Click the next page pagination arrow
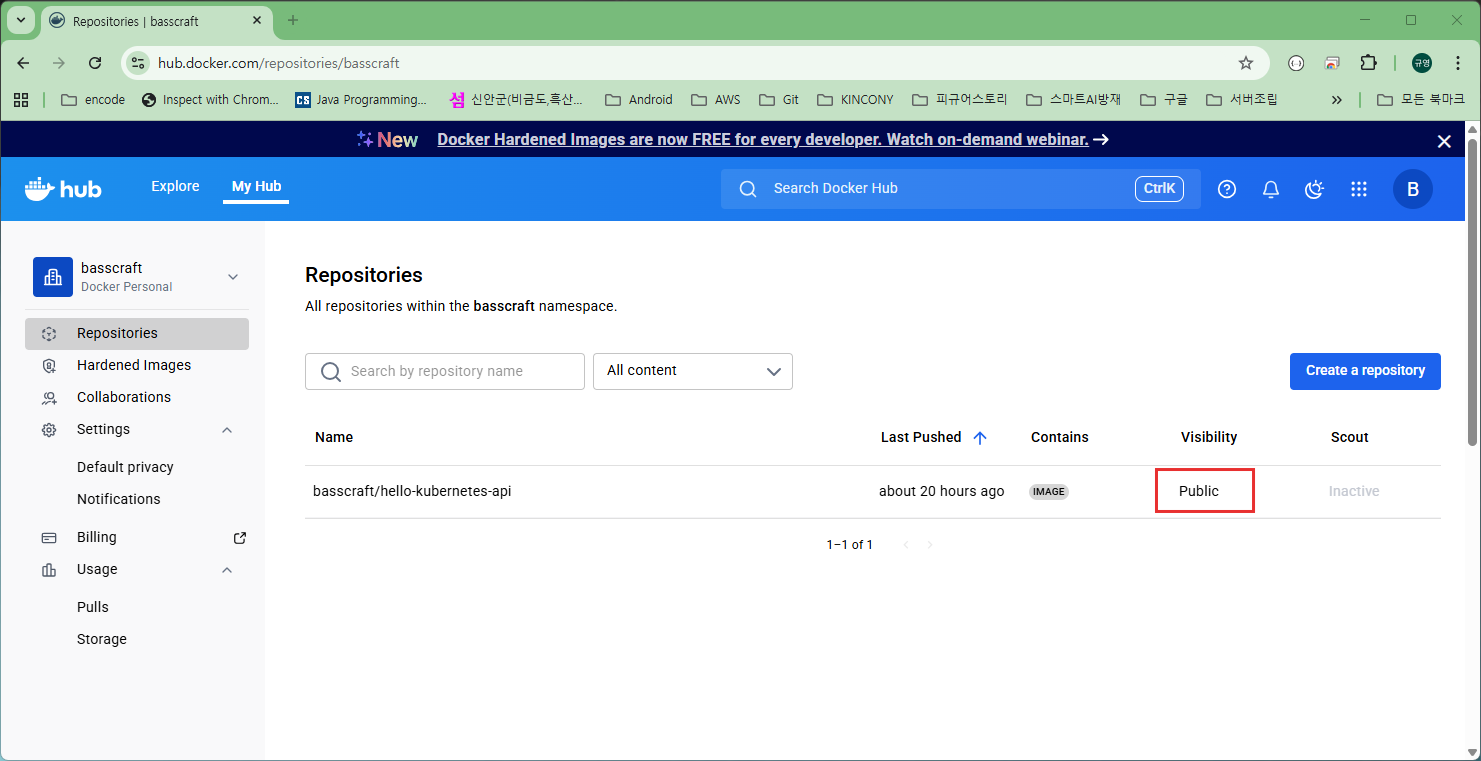This screenshot has height=761, width=1481. click(x=930, y=546)
